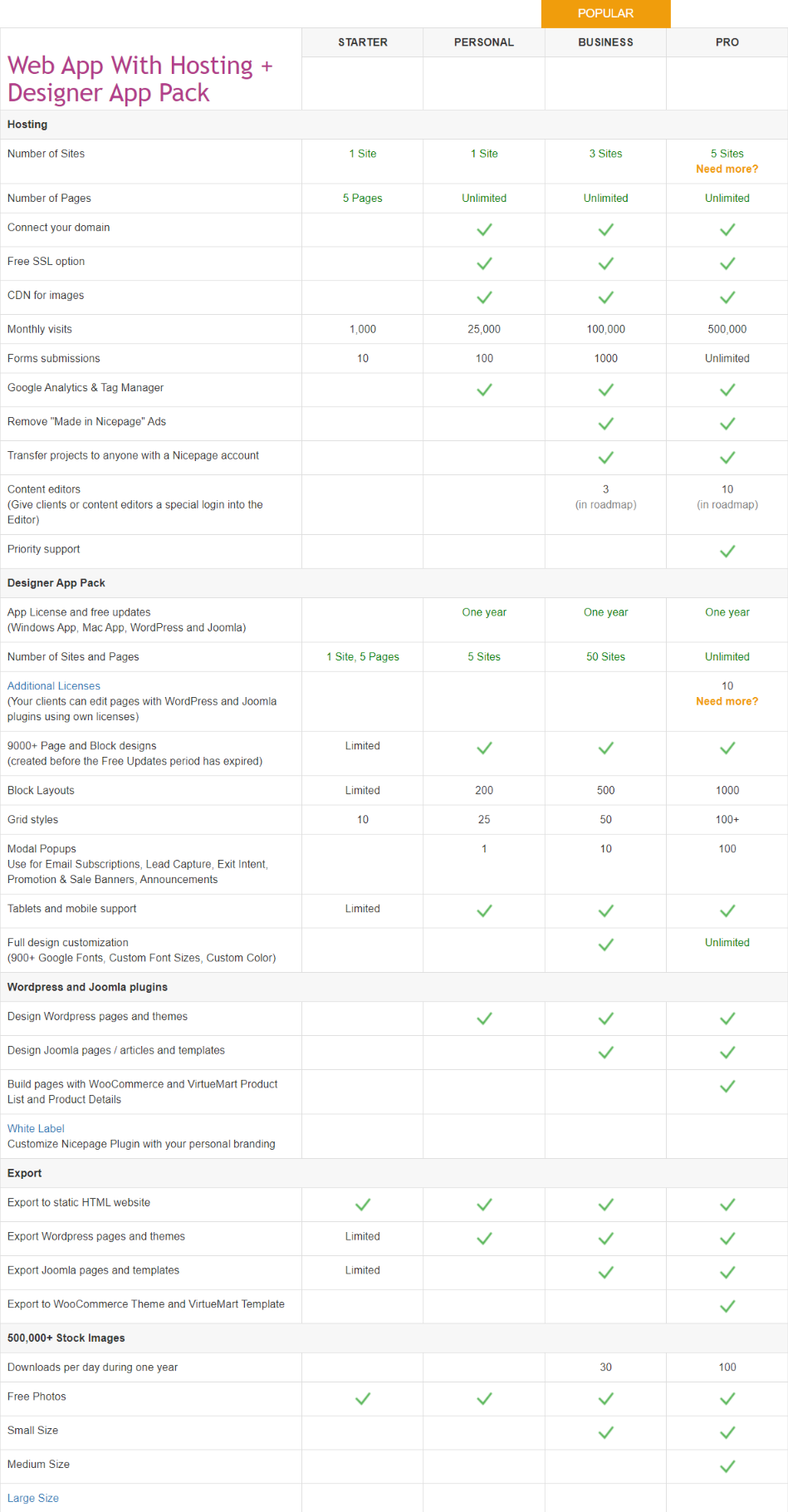This screenshot has width=788, height=1512.
Task: Click the Pro checkmark for Priority support
Action: coord(727,552)
